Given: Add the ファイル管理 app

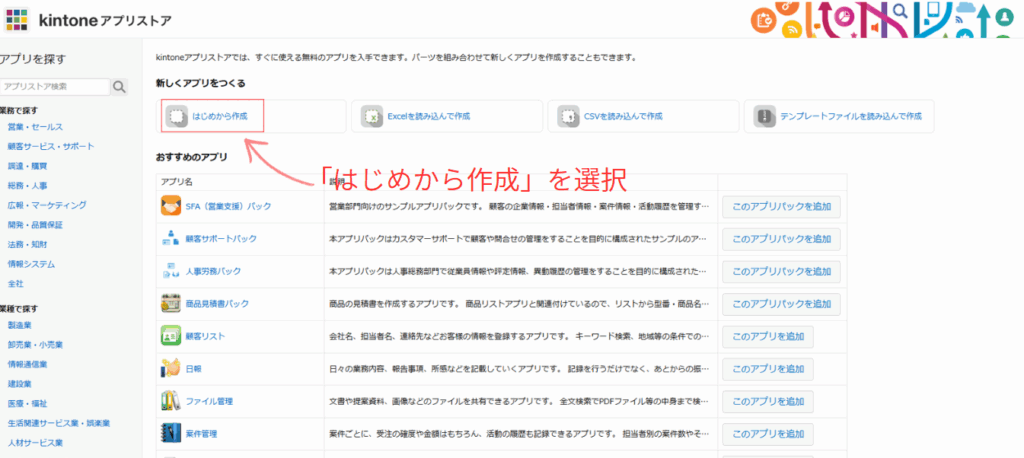Looking at the screenshot, I should [768, 401].
